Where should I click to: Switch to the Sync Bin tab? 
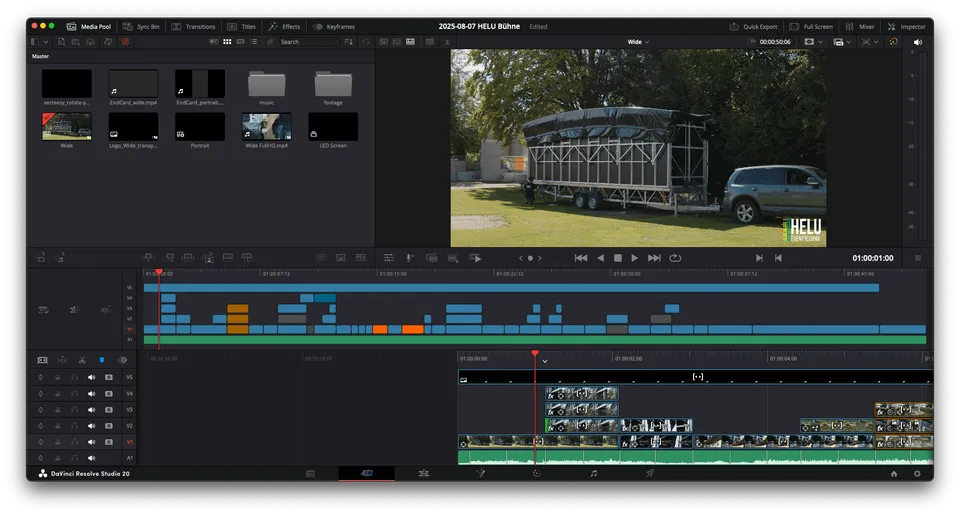point(141,26)
